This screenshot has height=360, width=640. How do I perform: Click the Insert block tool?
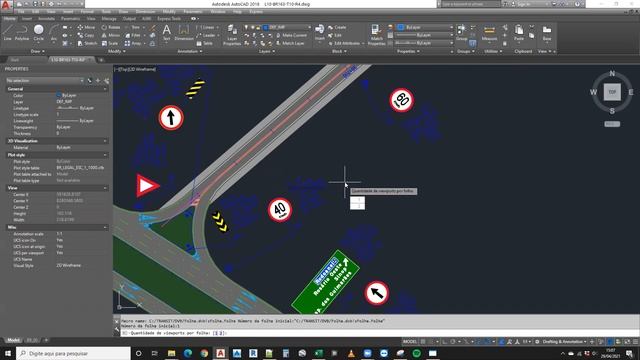pyautogui.click(x=320, y=32)
